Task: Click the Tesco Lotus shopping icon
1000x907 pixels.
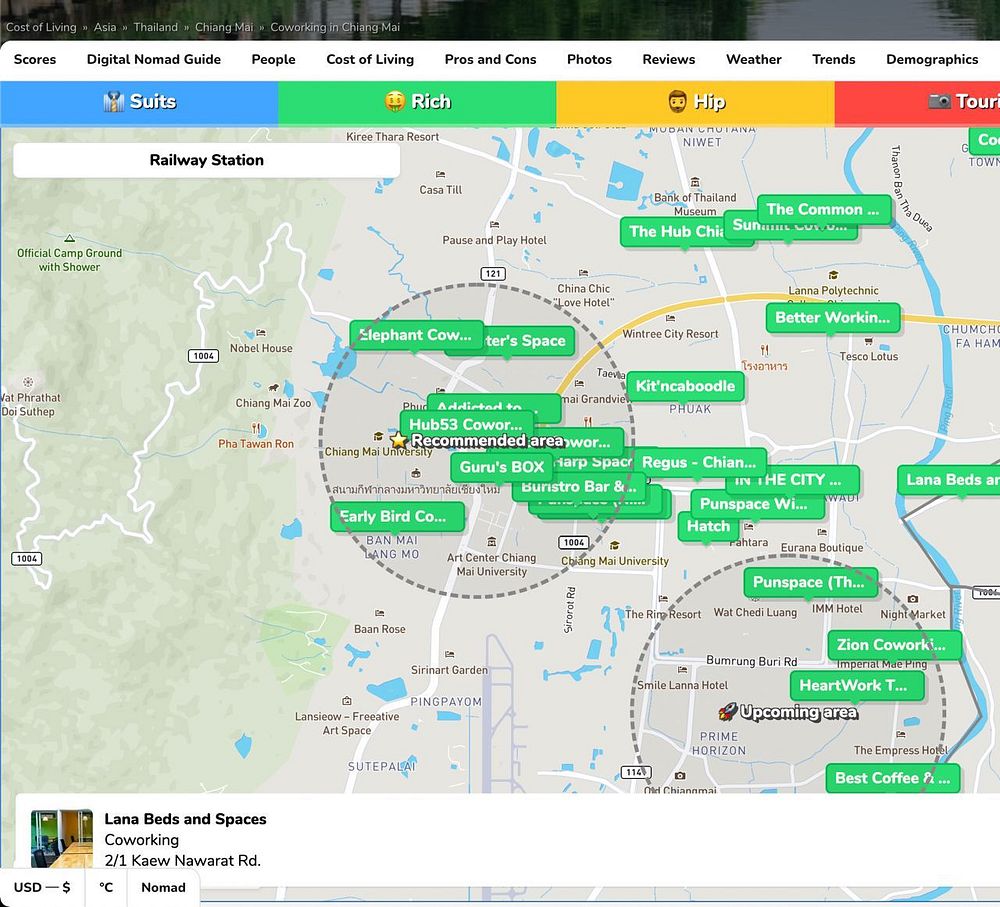Action: coord(868,341)
